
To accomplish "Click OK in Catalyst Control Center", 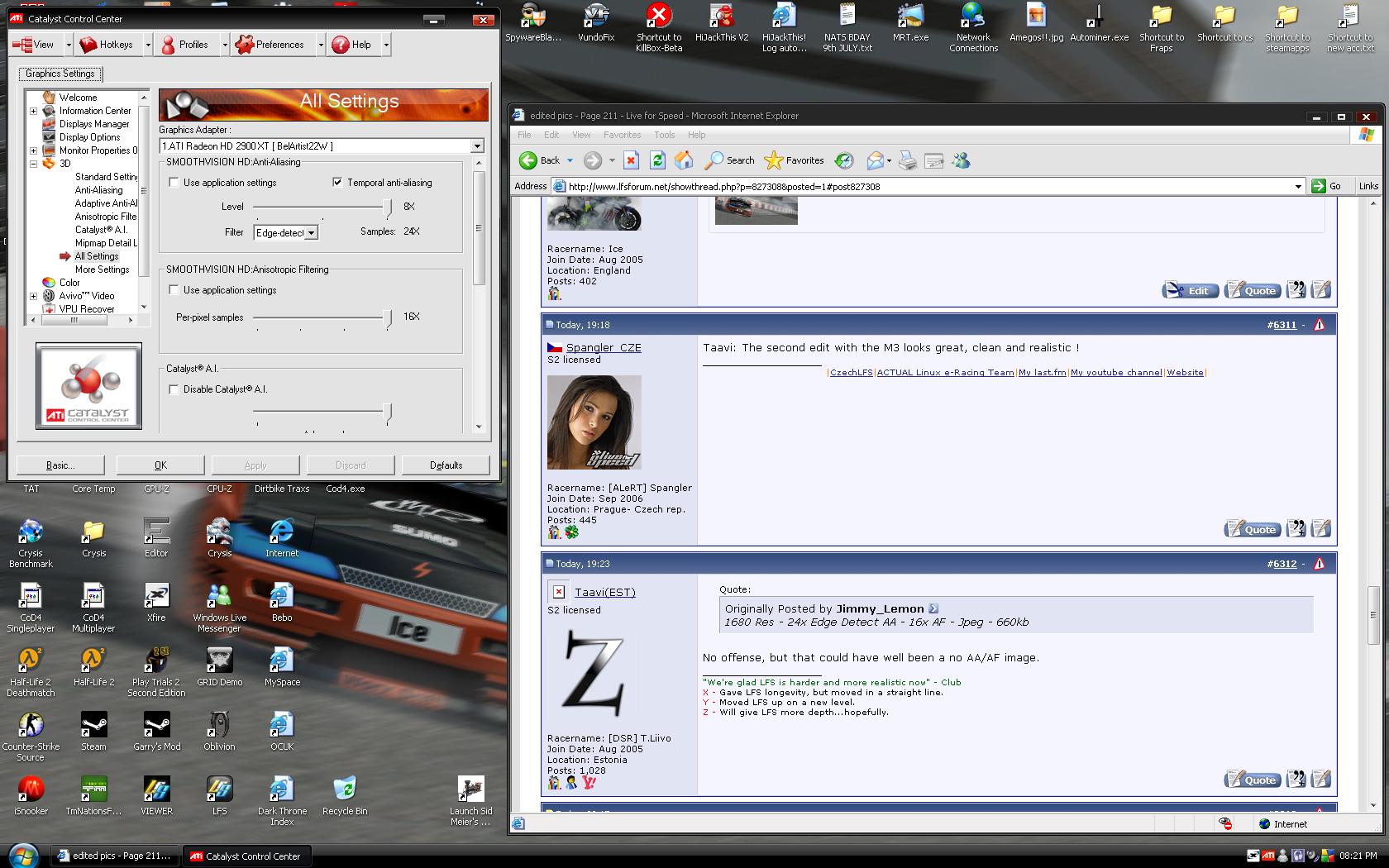I will coord(160,465).
